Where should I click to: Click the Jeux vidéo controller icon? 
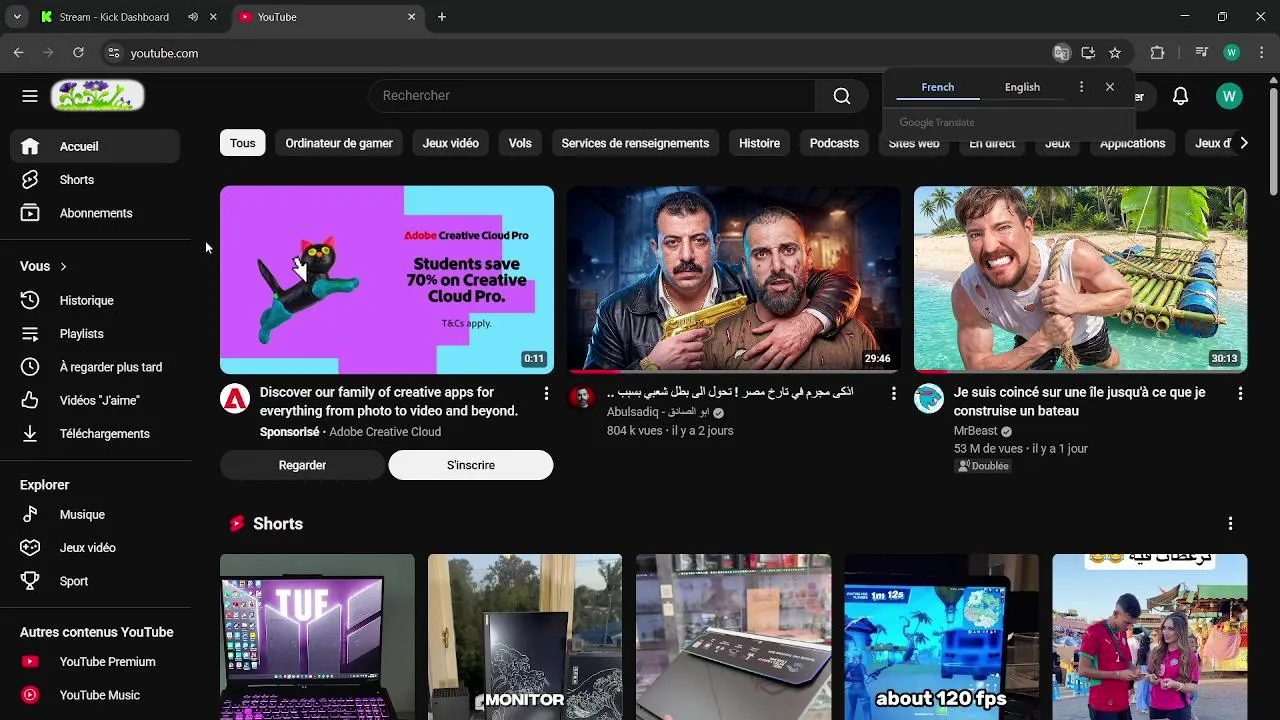[30, 548]
